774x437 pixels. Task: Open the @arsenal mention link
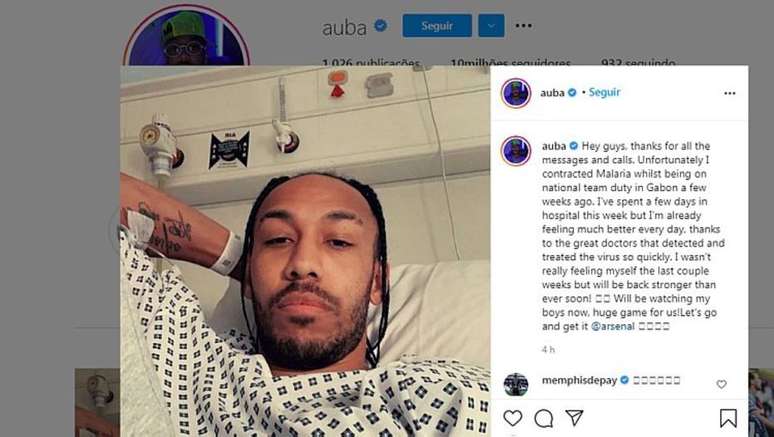point(613,326)
